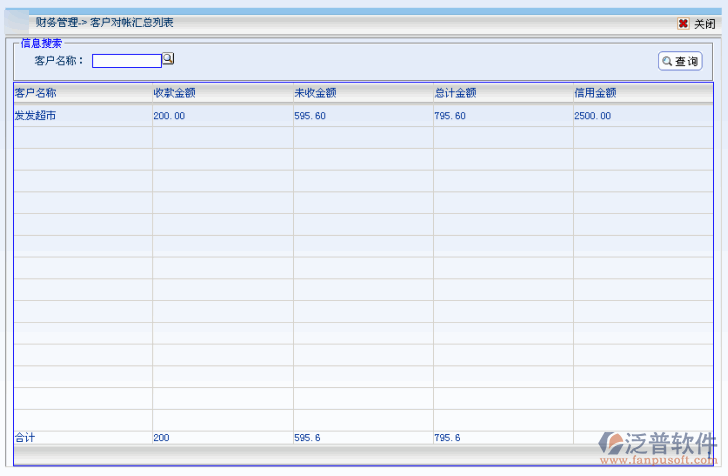Select the 未收金额 column header
Viewport: 728px width, 476px height.
pos(315,93)
